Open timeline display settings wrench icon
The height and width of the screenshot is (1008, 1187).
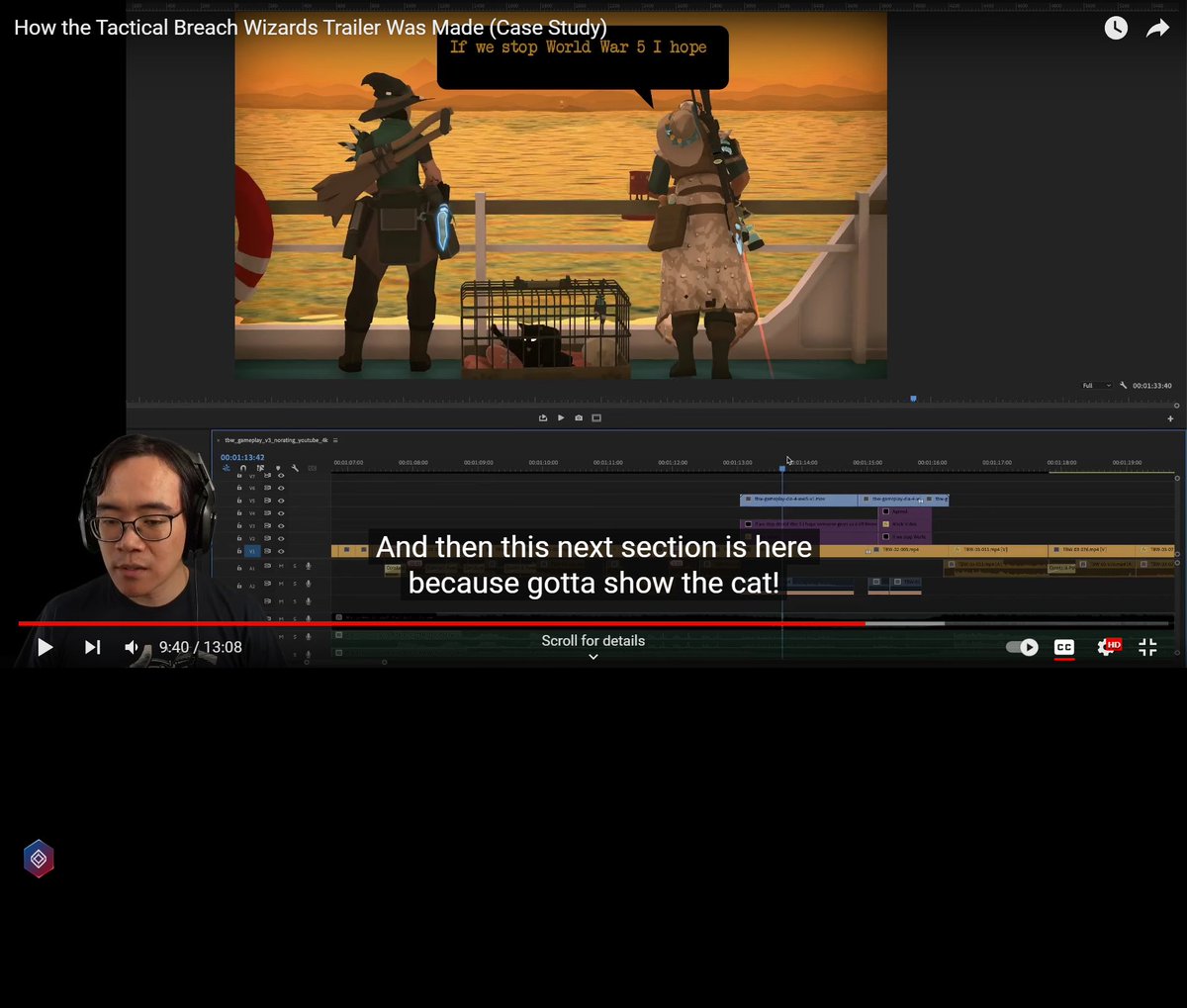tap(295, 468)
